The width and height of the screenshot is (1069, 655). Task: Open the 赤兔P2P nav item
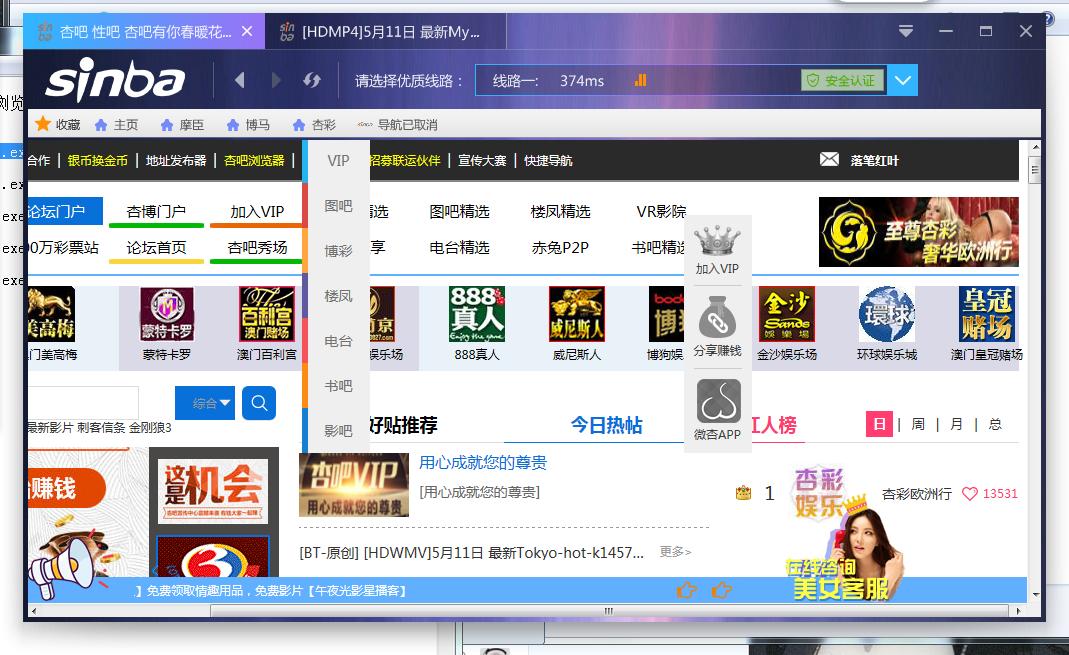560,247
